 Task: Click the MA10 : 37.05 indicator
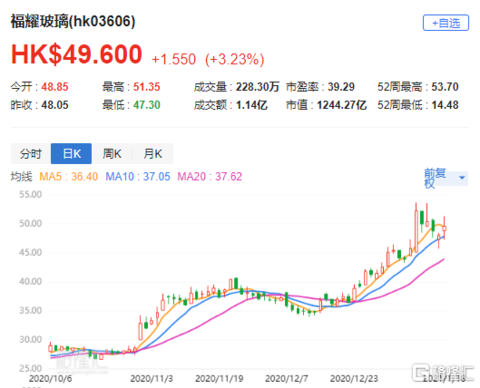[138, 176]
